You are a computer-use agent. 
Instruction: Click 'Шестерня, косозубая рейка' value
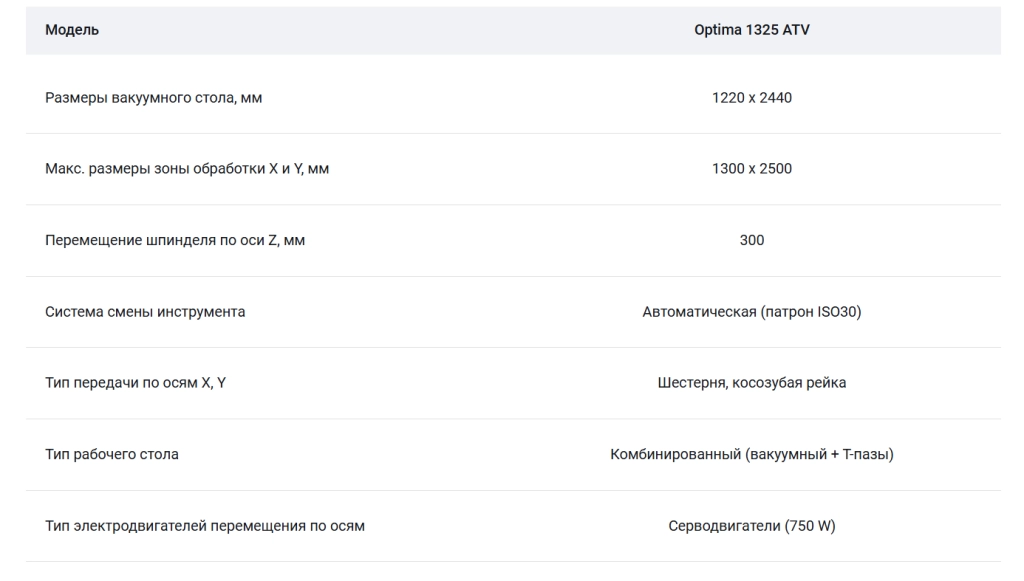(752, 383)
